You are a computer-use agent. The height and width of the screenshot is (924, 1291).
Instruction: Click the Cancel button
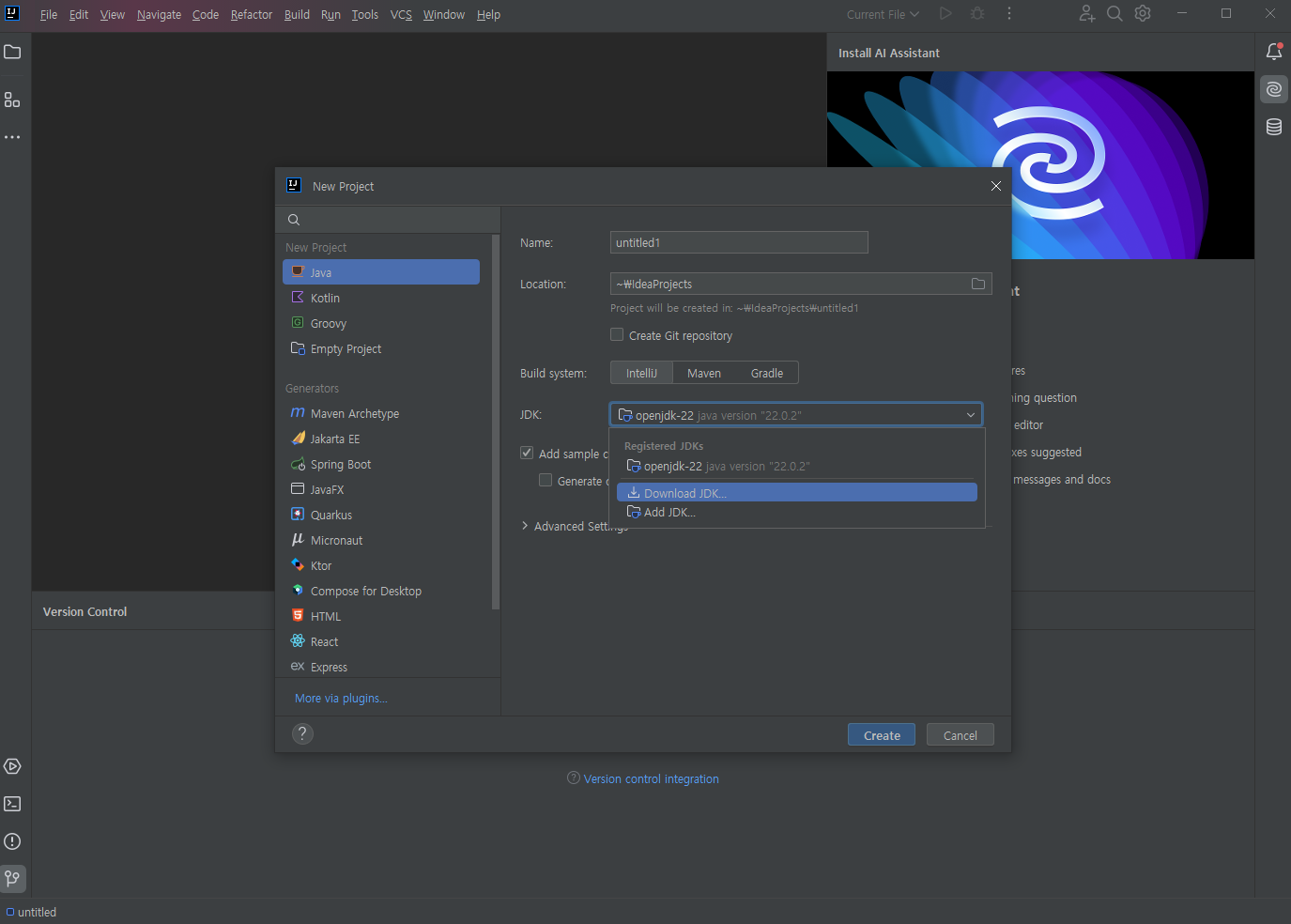(x=960, y=735)
